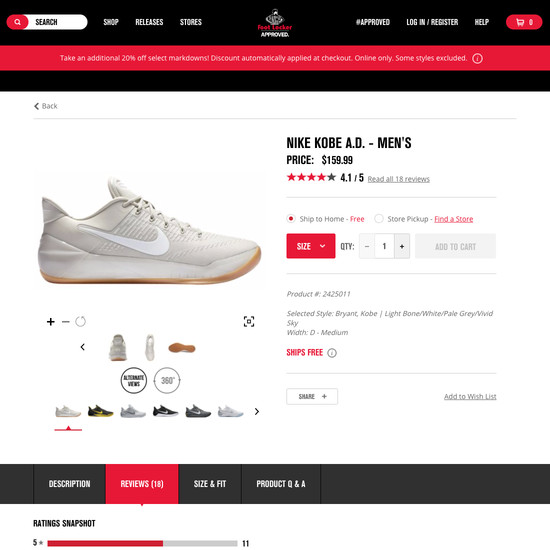Open the Size dropdown
The width and height of the screenshot is (550, 550).
(311, 246)
